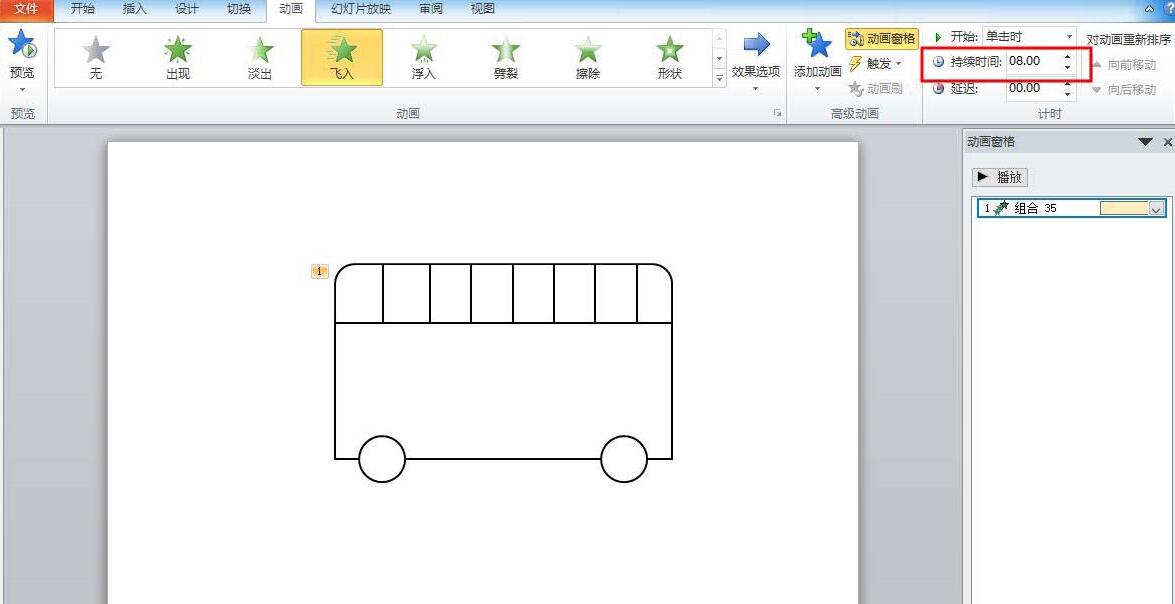Increase 延迟 delay with up arrow
The width and height of the screenshot is (1175, 604).
coord(1068,84)
